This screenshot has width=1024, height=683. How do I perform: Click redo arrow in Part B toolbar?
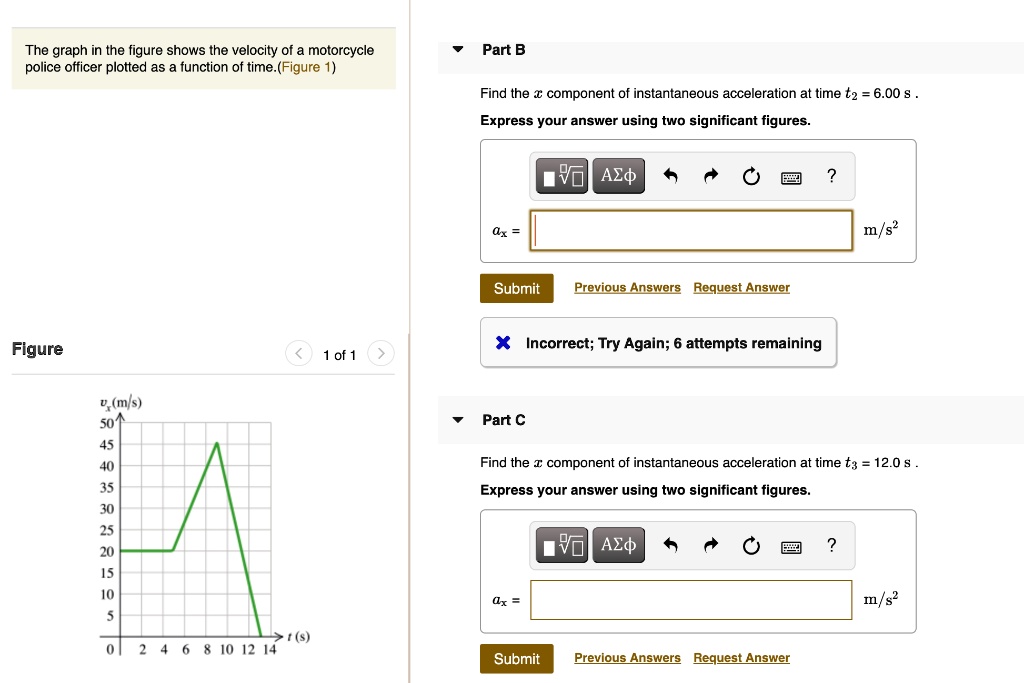(x=710, y=177)
